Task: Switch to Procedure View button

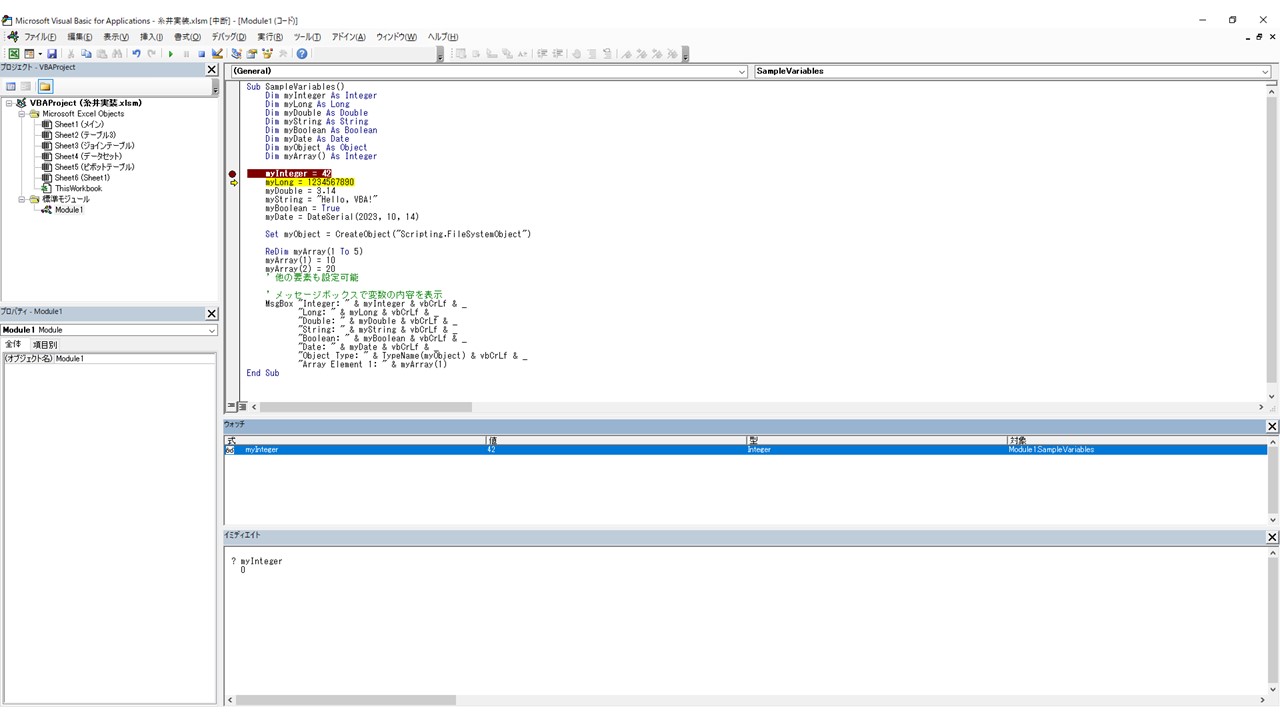Action: [x=231, y=407]
